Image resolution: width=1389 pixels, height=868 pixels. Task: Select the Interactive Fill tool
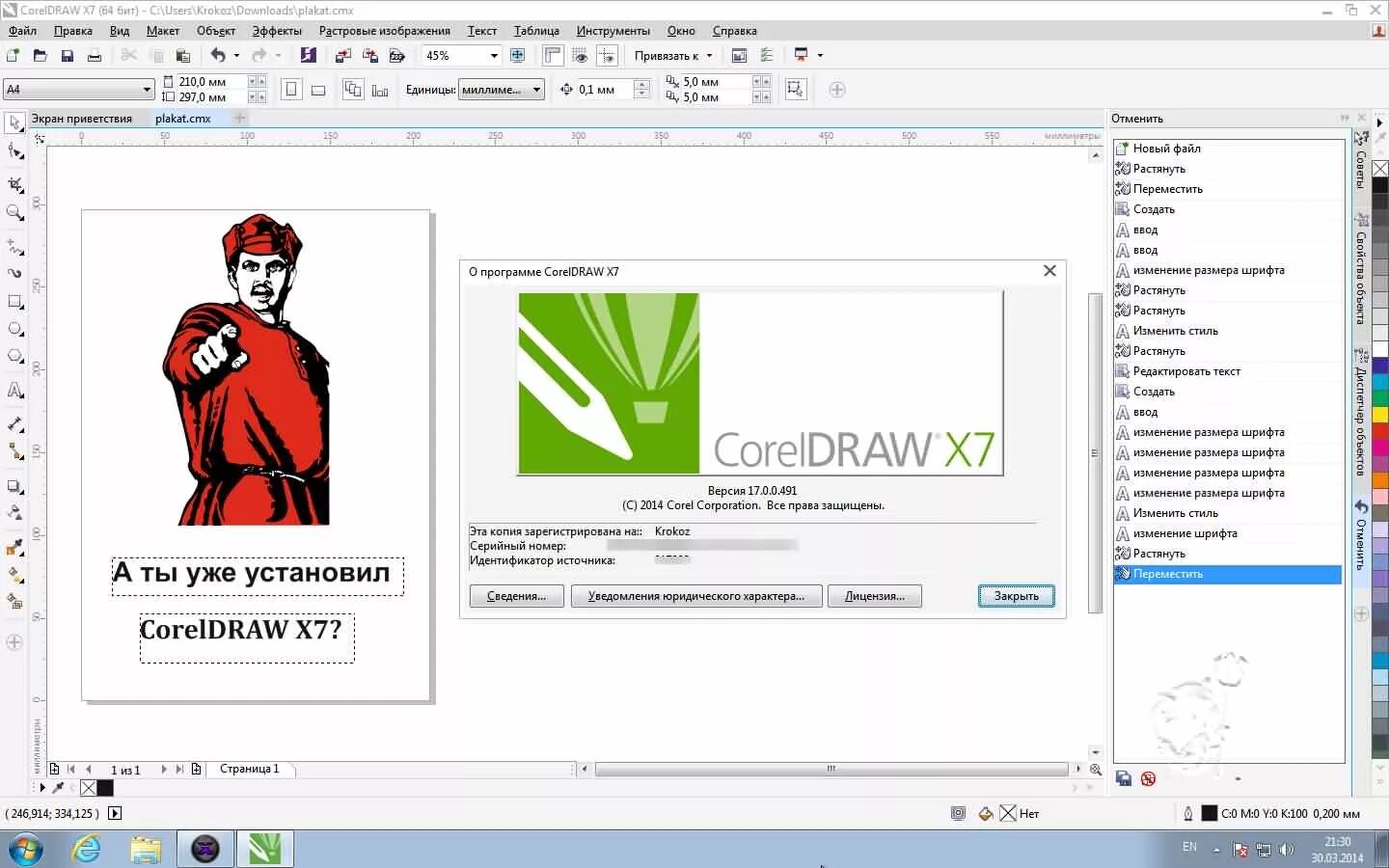pyautogui.click(x=14, y=574)
